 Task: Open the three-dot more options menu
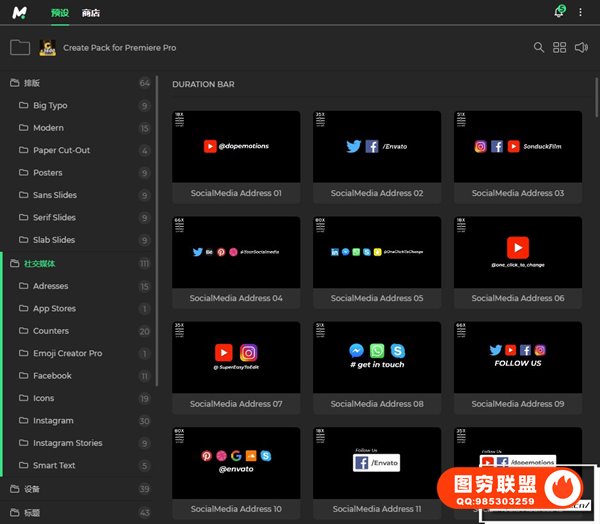coord(580,12)
